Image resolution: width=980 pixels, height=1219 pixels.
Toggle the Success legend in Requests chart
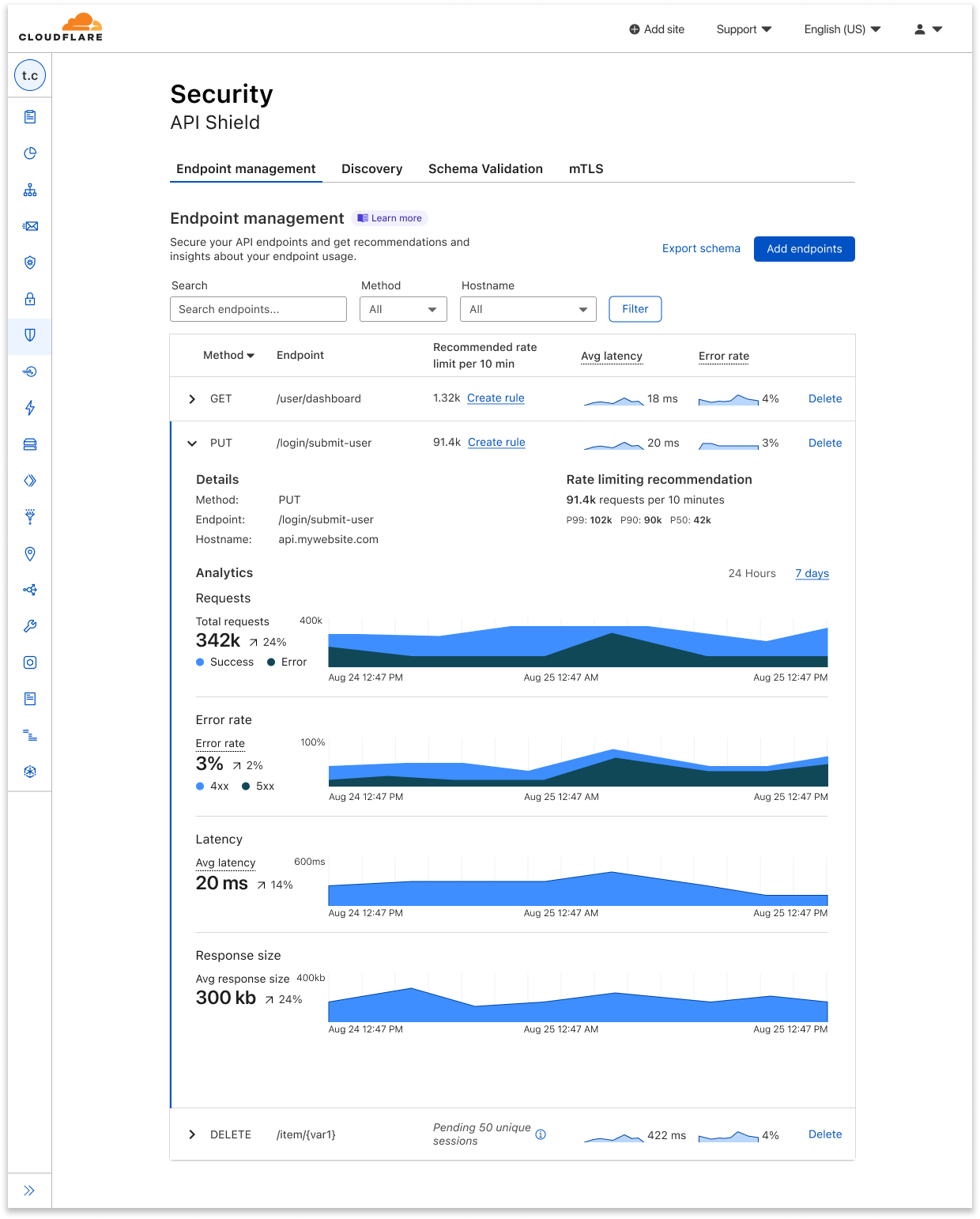point(224,662)
